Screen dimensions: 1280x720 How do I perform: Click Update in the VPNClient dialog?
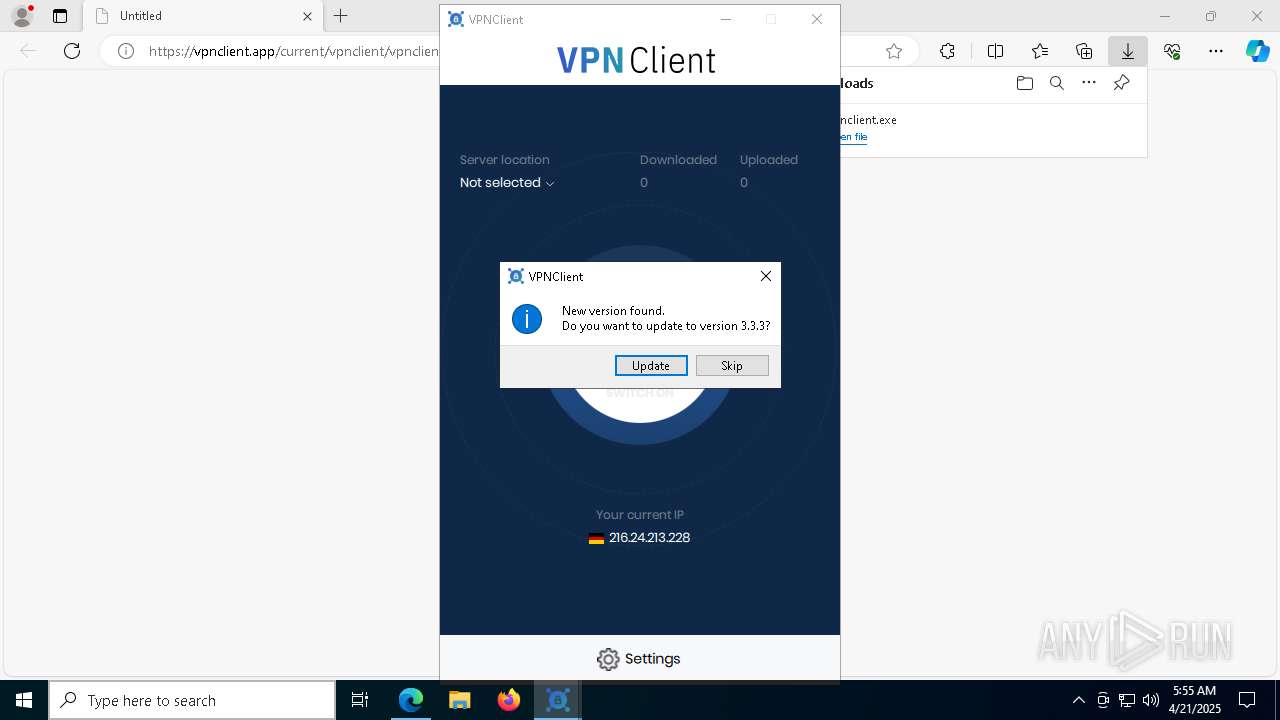coord(651,366)
